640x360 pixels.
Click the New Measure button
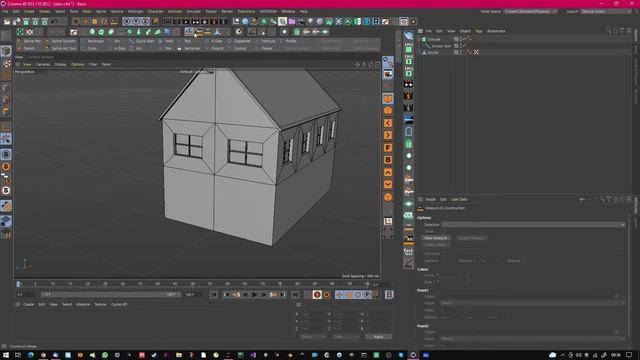[436, 238]
